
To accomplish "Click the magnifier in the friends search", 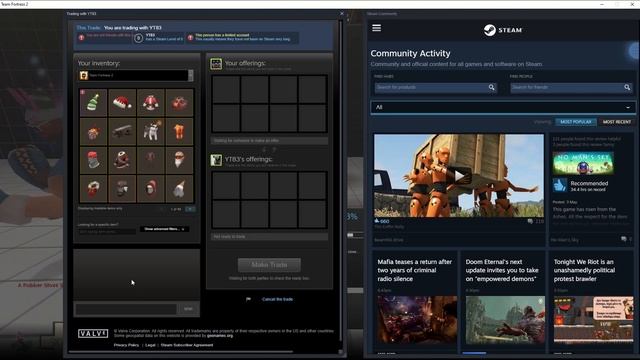I will 627,87.
